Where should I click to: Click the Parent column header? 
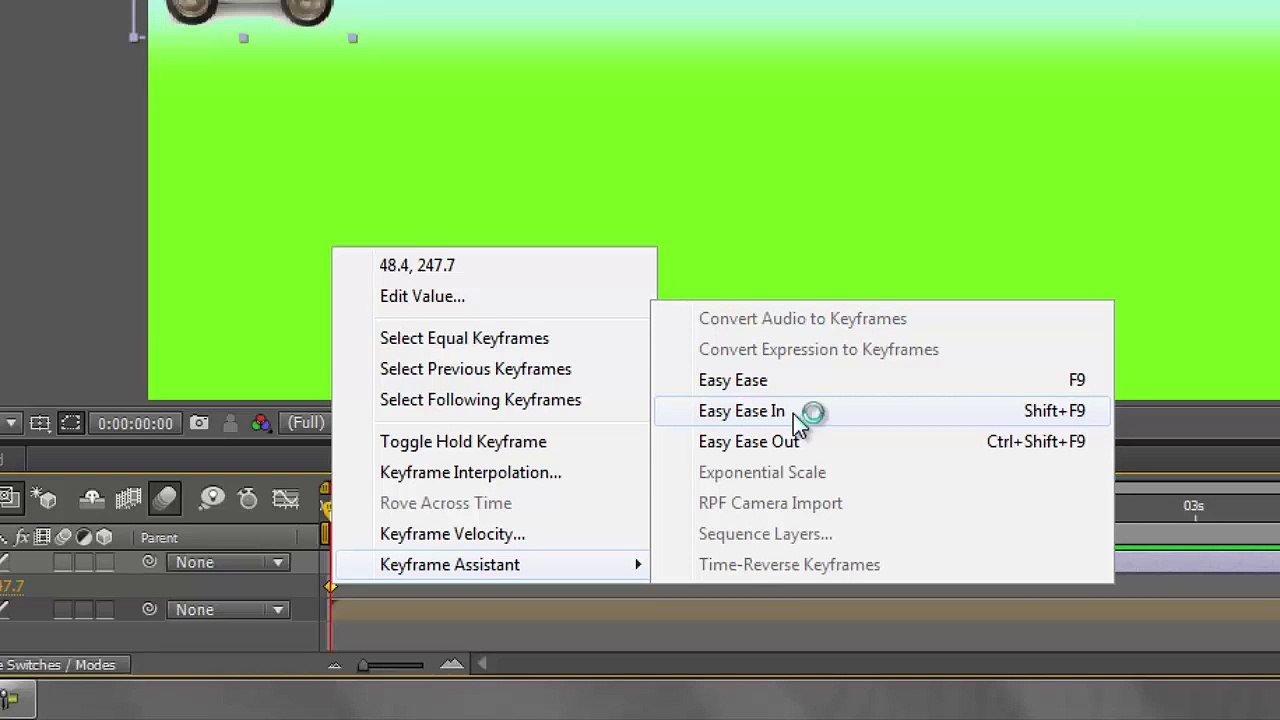click(x=159, y=538)
